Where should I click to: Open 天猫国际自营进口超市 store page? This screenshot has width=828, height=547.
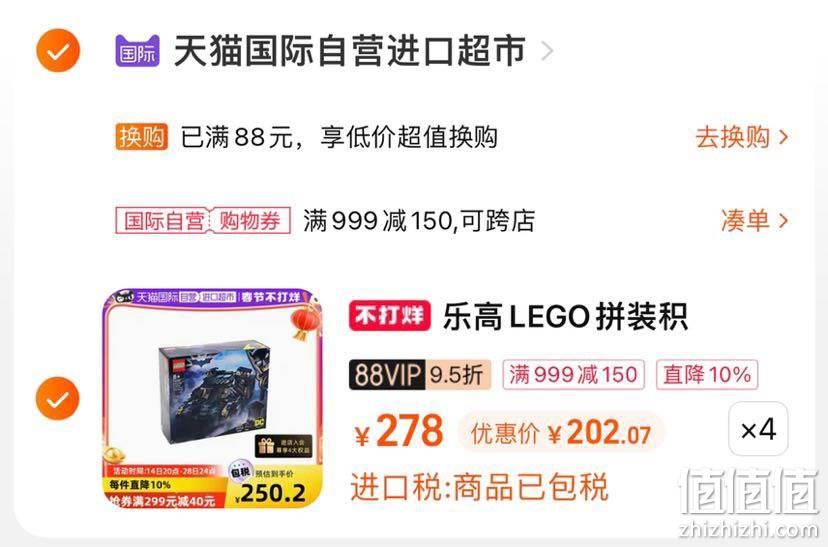pos(350,51)
